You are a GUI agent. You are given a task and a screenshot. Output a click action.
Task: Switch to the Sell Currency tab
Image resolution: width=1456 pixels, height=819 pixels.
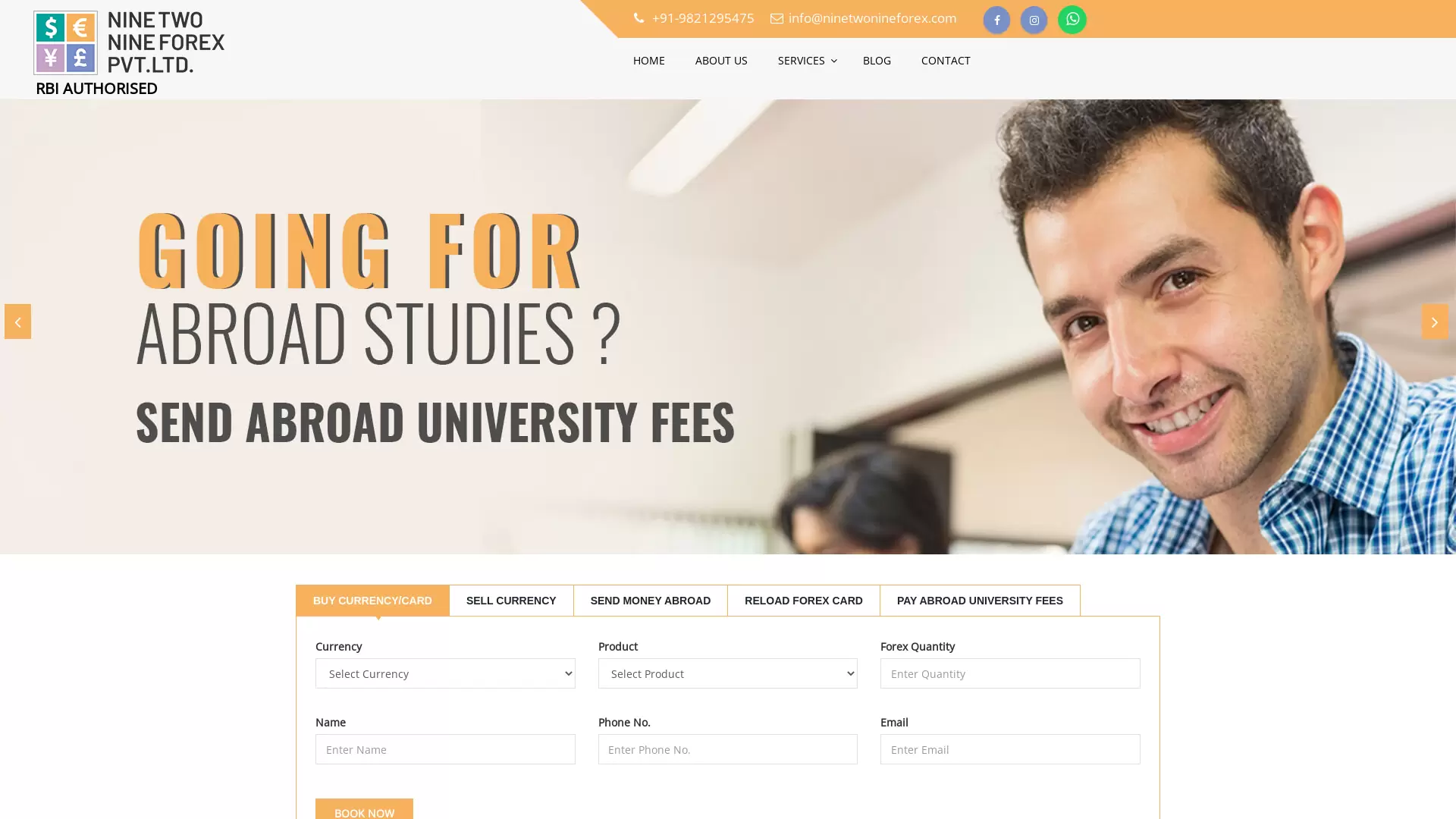click(511, 601)
